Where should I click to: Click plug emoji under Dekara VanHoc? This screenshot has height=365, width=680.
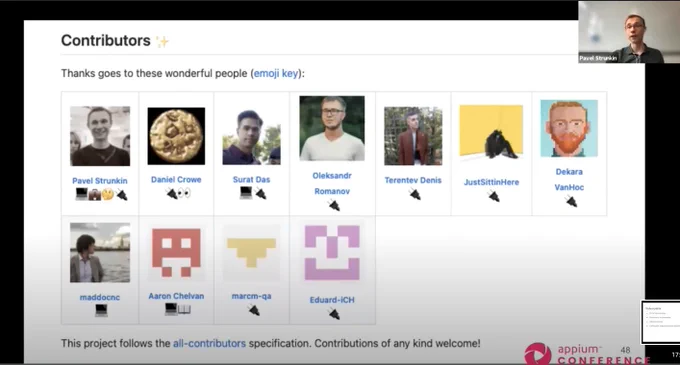[x=571, y=201]
